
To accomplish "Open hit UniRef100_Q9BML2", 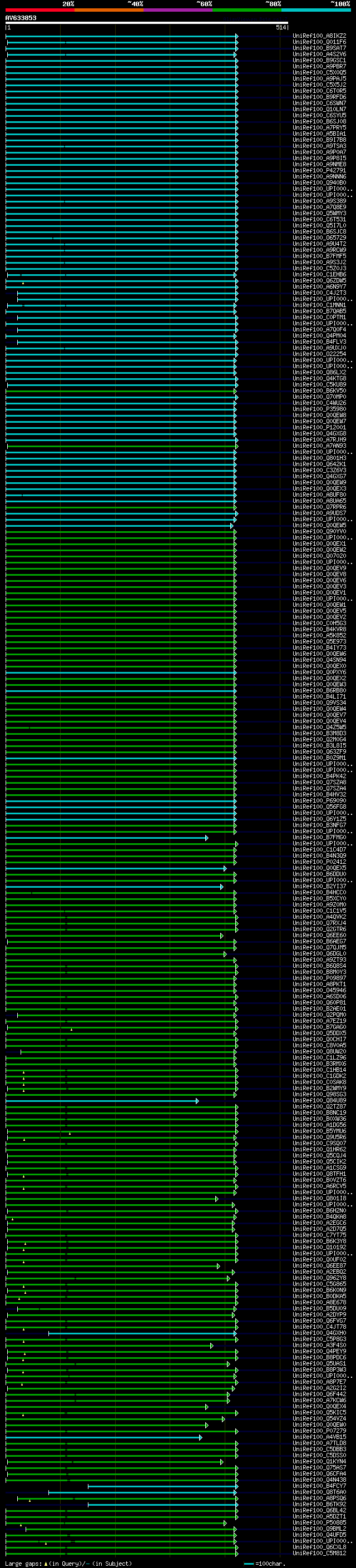I will [319, 1529].
